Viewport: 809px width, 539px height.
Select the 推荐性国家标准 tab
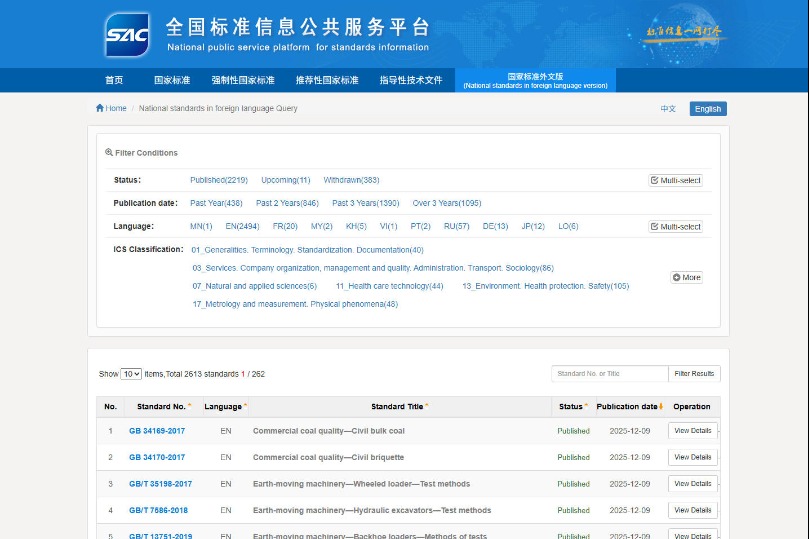point(326,80)
